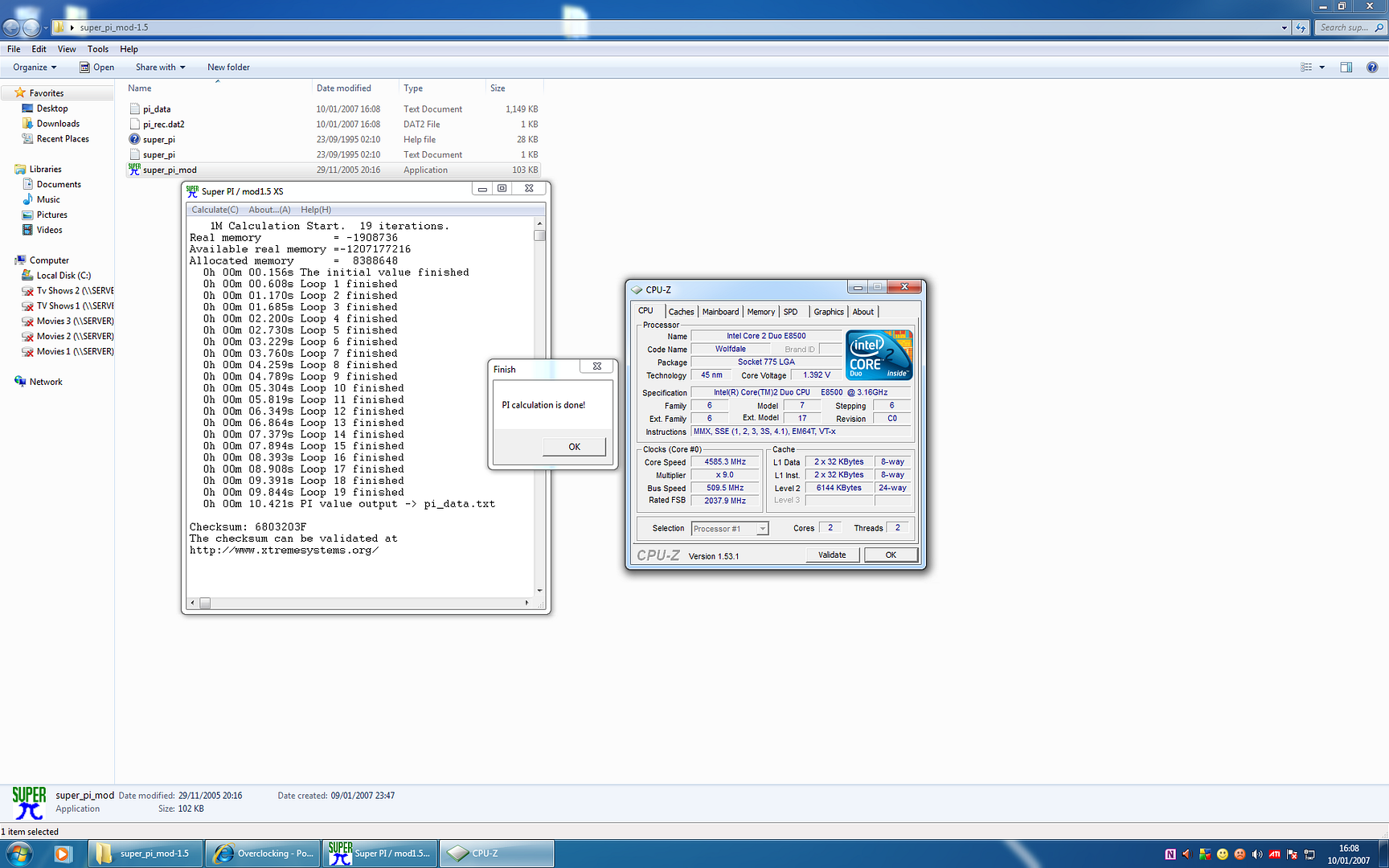This screenshot has width=1389, height=868.
Task: Open the Calculate(C) menu in Super PI
Action: (215, 210)
